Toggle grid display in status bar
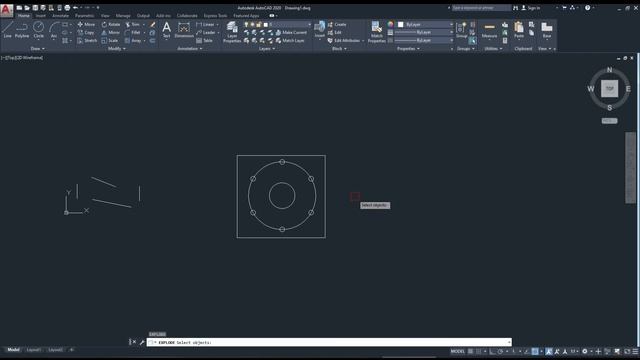Viewport: 640px width, 360px height. click(x=471, y=351)
